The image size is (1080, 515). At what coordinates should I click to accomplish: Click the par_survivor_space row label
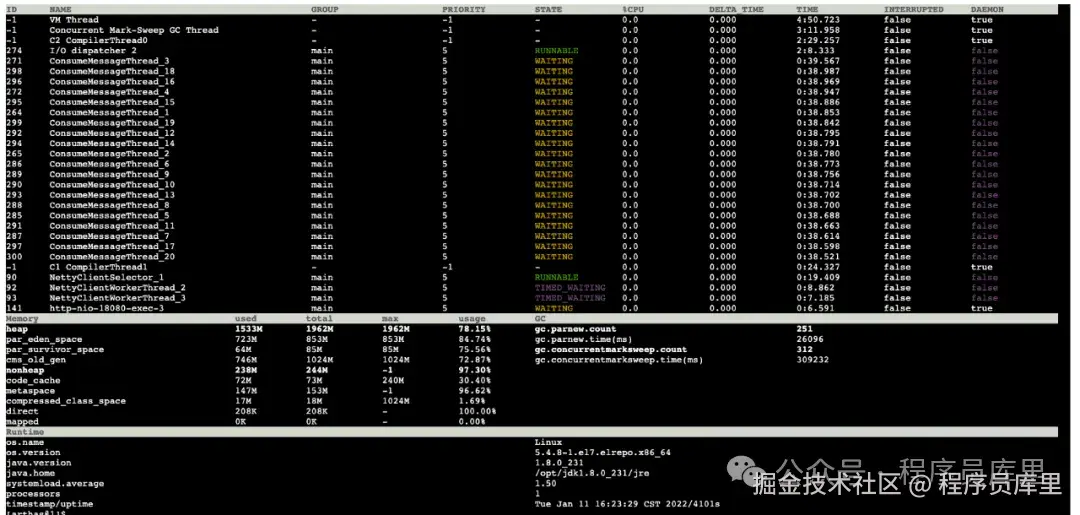click(55, 350)
